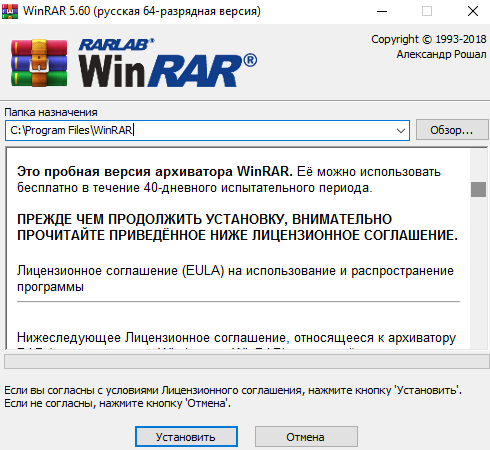This screenshot has width=490, height=450.
Task: Click 'ПРЕЖДЕ ЧЕМ ПРОДОЛЖИТЬ УСТАНОВКУ' heading
Action: (151, 219)
